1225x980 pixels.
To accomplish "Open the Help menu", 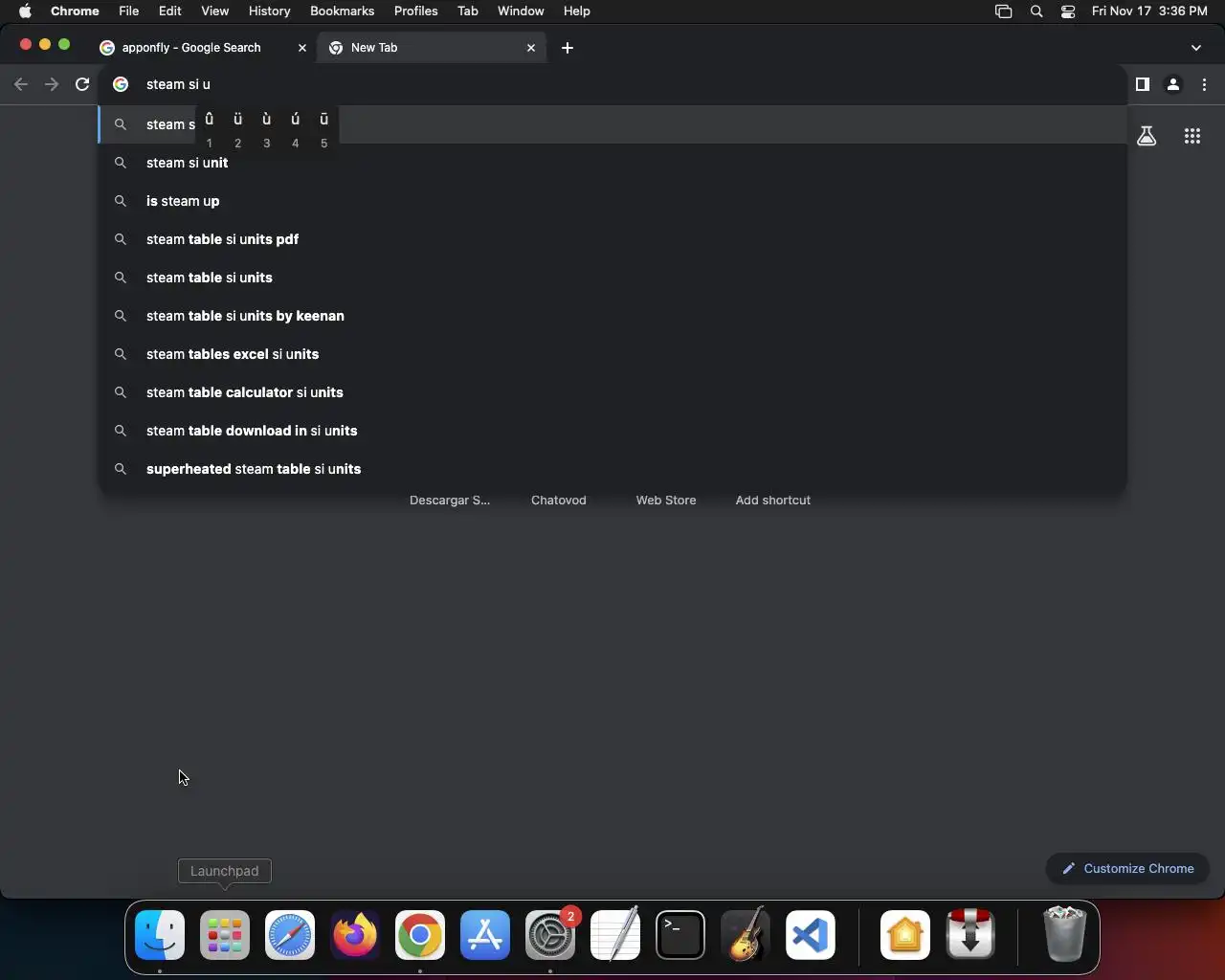I will point(576,11).
